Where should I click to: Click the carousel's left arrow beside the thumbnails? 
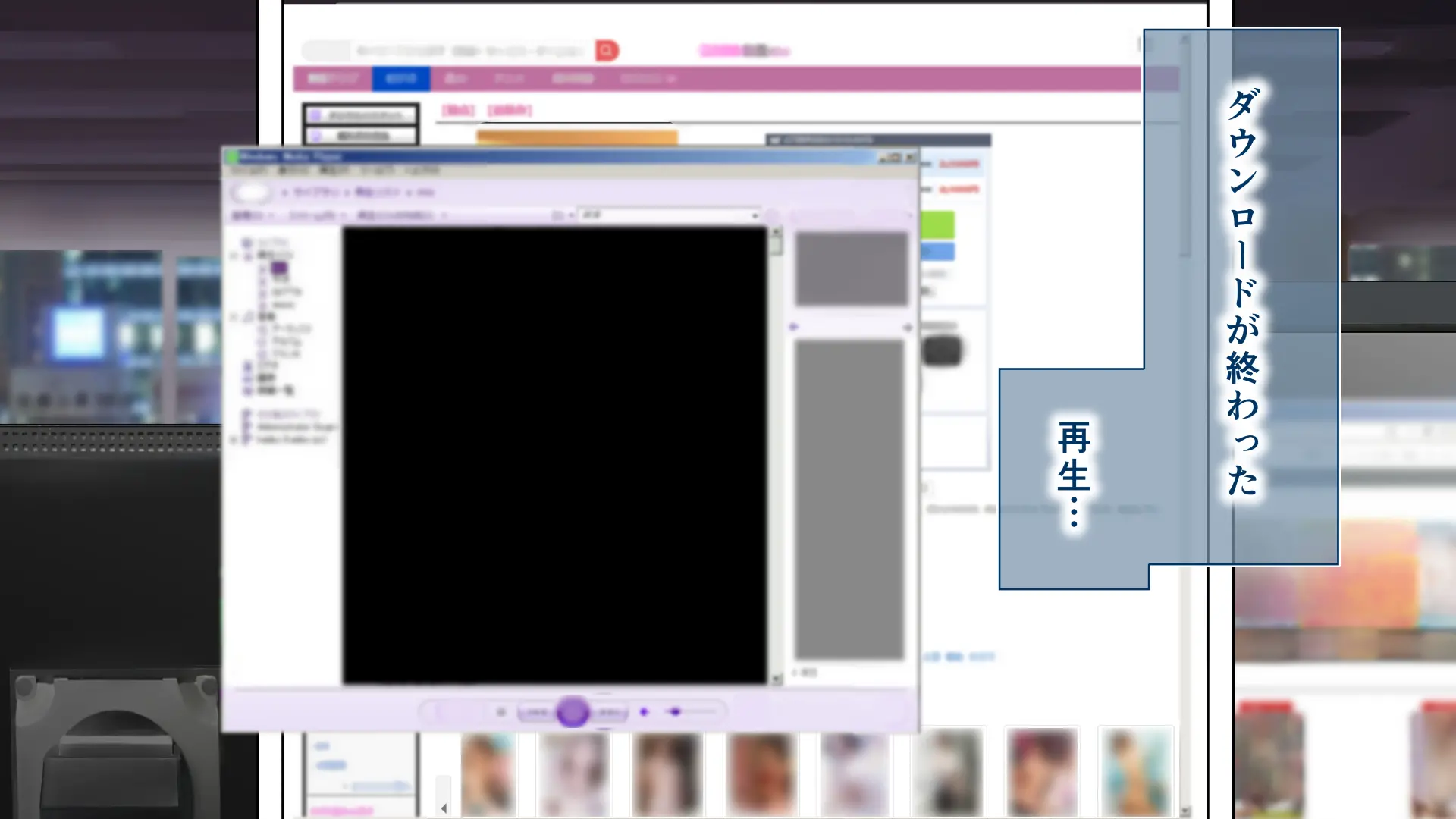(444, 808)
